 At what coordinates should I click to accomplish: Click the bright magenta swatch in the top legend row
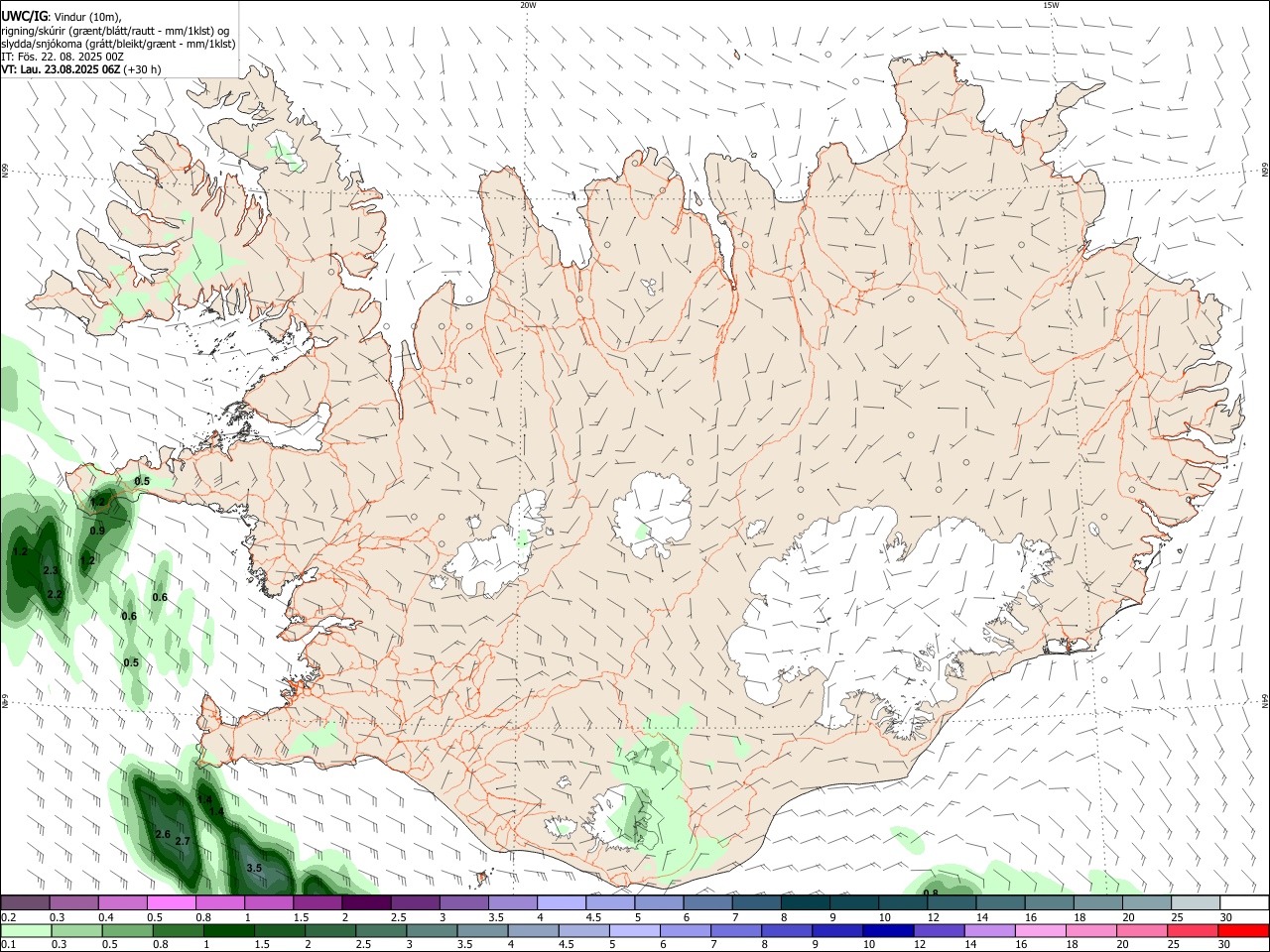171,902
